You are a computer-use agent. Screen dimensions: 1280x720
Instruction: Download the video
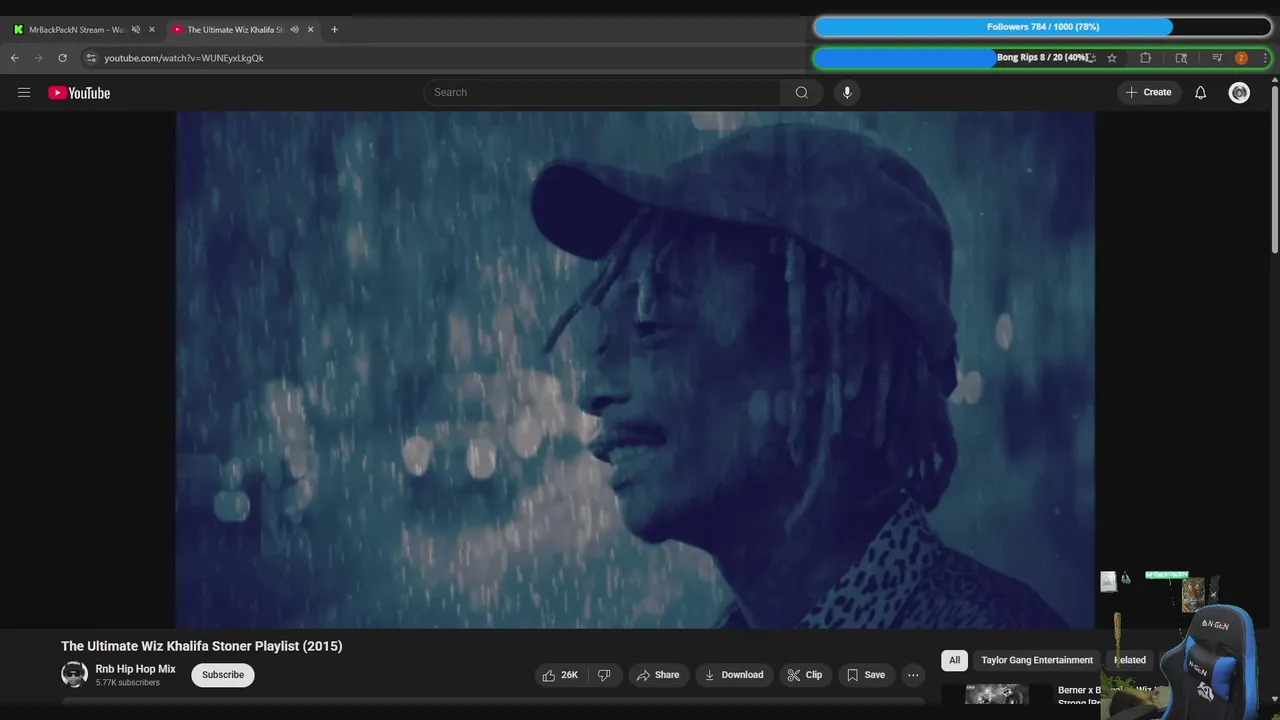point(734,675)
